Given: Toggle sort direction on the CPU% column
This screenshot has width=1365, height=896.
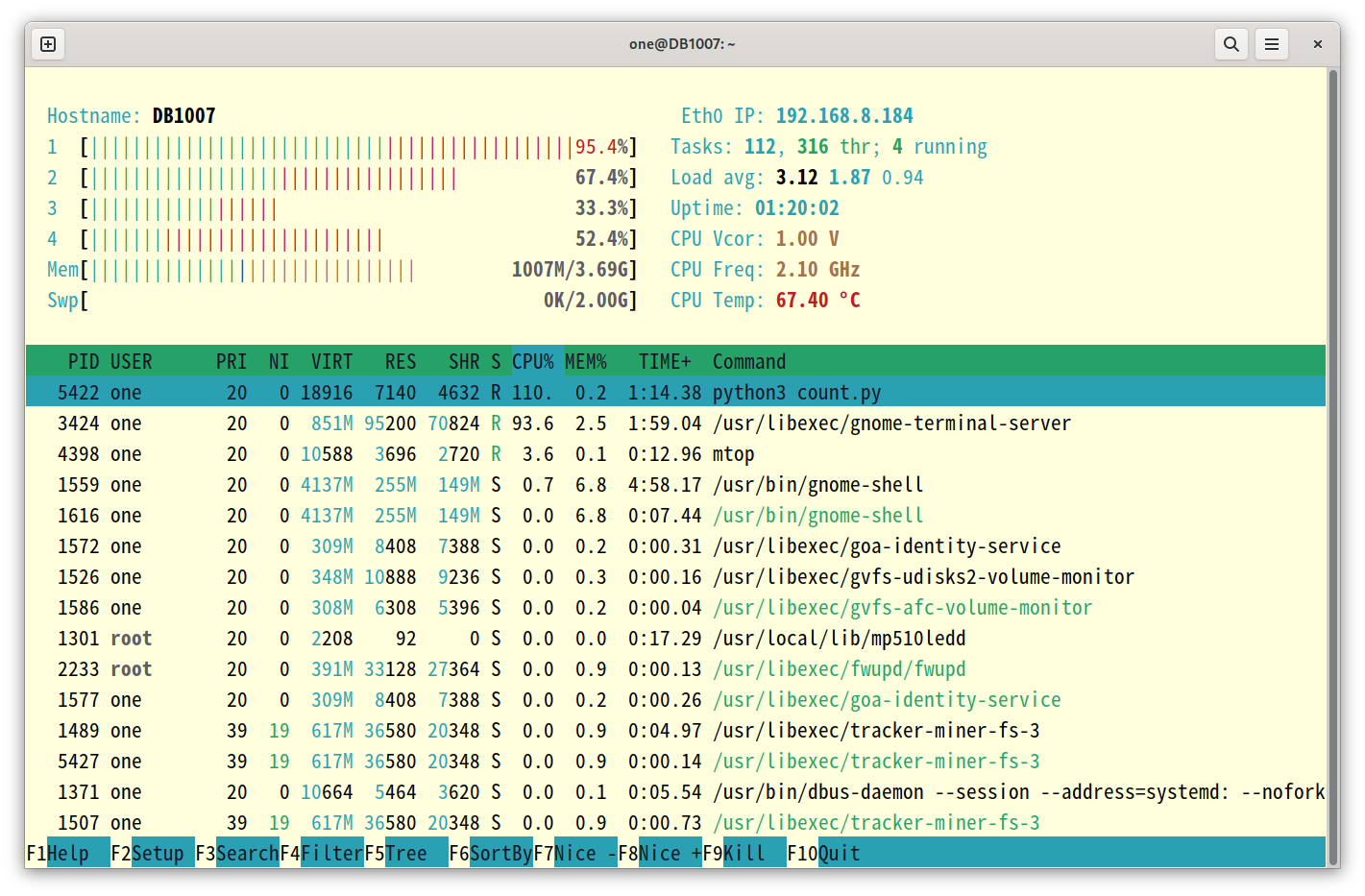Looking at the screenshot, I should pos(532,361).
